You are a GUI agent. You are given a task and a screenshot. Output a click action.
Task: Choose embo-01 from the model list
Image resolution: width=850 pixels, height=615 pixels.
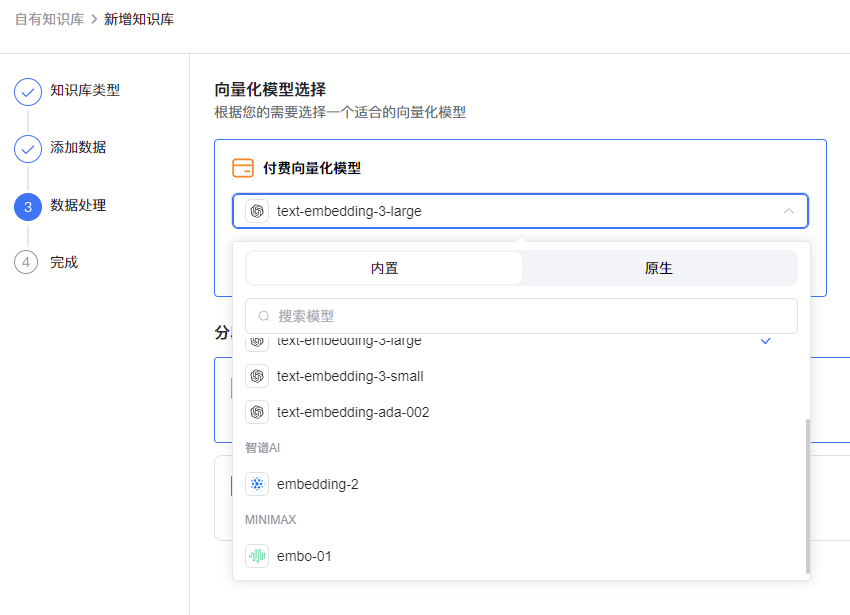(304, 556)
